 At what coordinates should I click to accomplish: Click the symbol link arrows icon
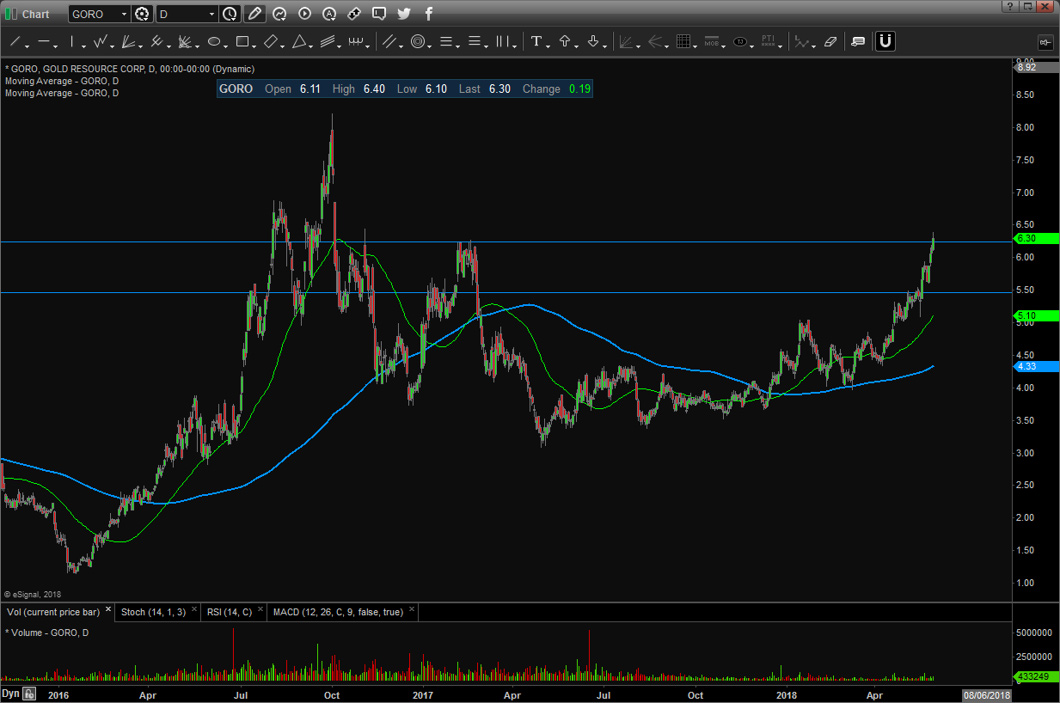[354, 14]
